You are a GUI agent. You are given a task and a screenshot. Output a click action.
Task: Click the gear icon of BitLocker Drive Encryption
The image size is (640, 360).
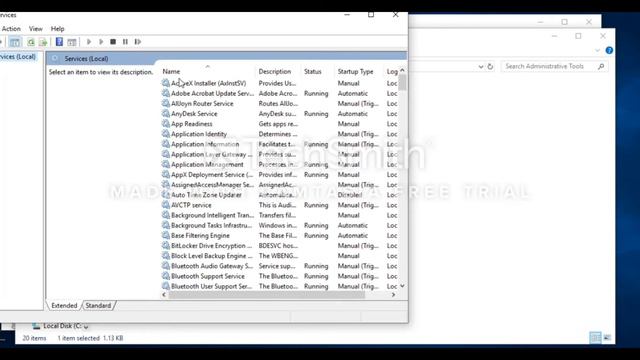(166, 246)
